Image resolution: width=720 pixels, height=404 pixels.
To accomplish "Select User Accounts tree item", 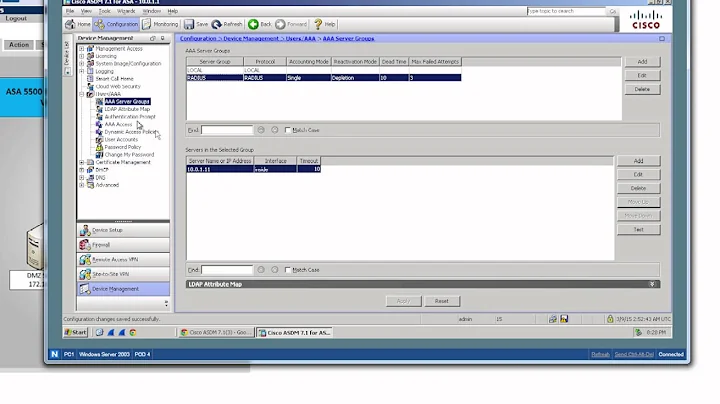I will coord(121,139).
